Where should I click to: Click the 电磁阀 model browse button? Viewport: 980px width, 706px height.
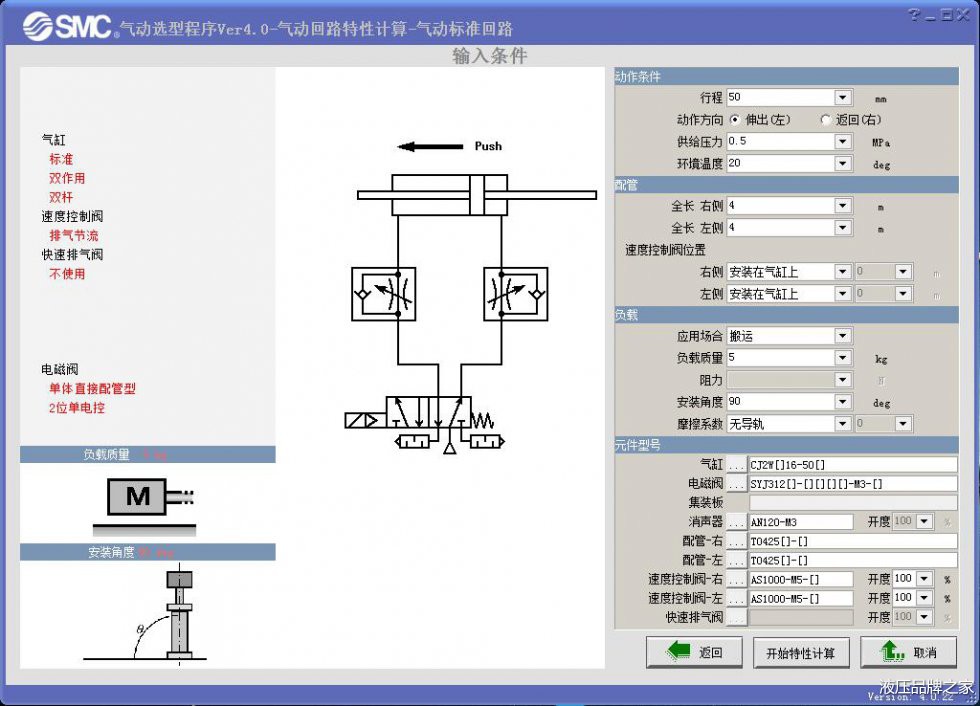click(737, 484)
